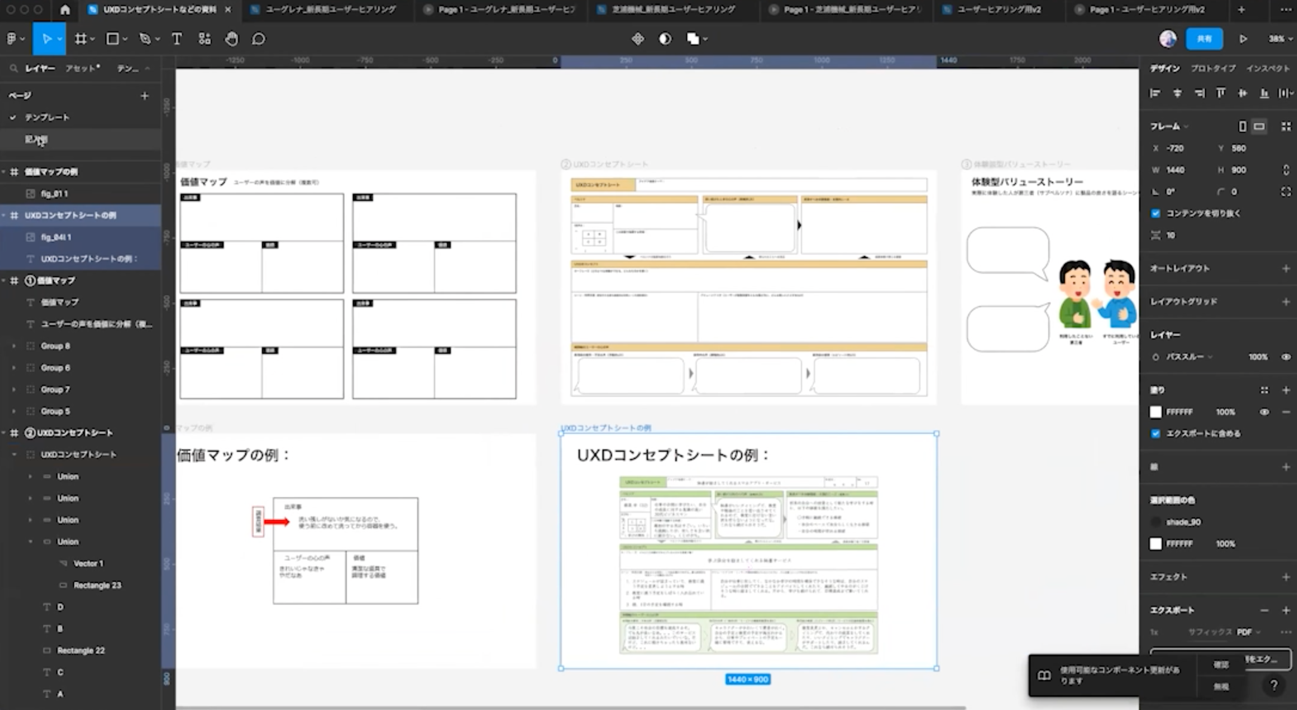Click the Boolean groups icon in toolbar

[x=693, y=39]
